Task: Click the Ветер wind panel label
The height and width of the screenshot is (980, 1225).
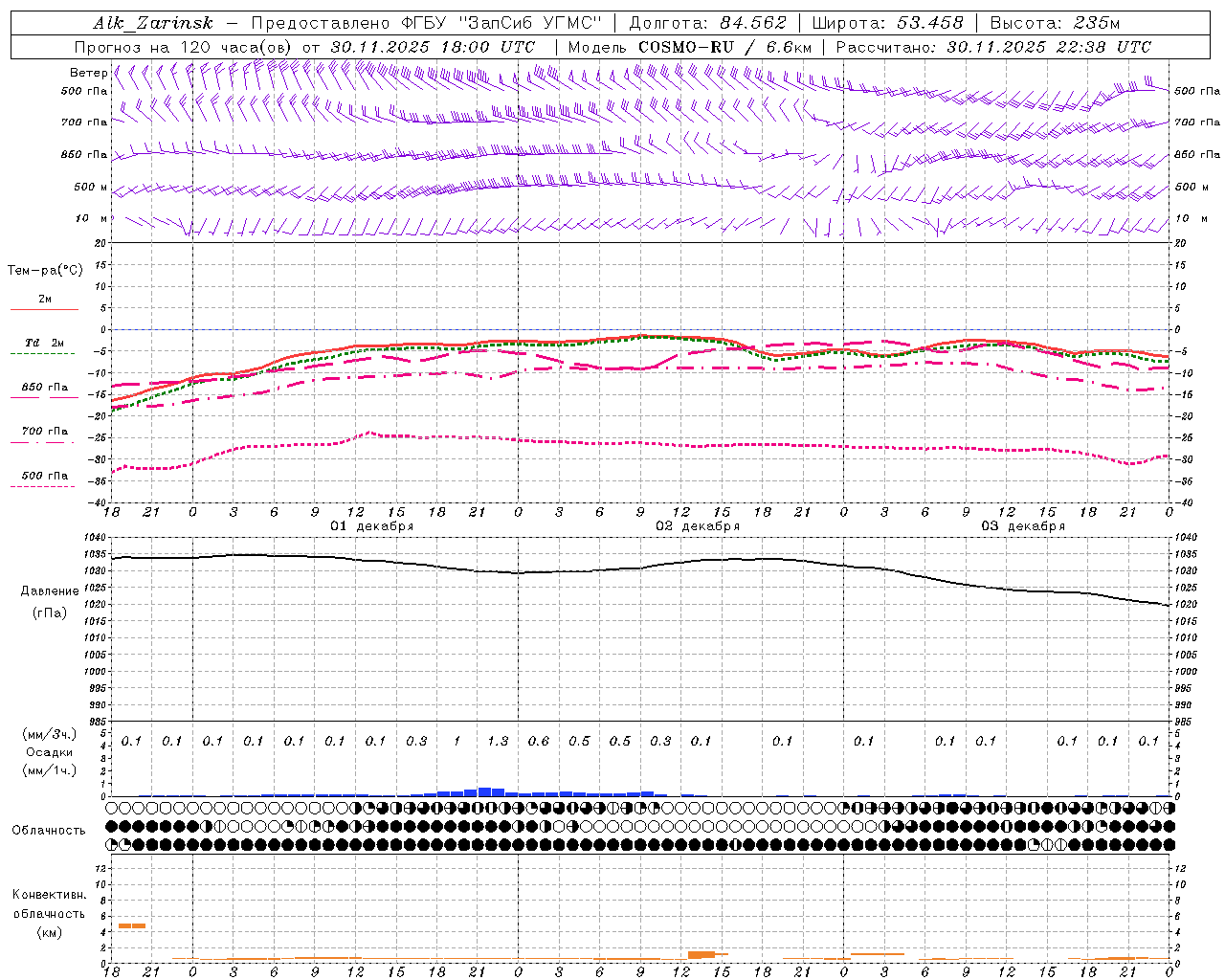Action: pyautogui.click(x=89, y=73)
